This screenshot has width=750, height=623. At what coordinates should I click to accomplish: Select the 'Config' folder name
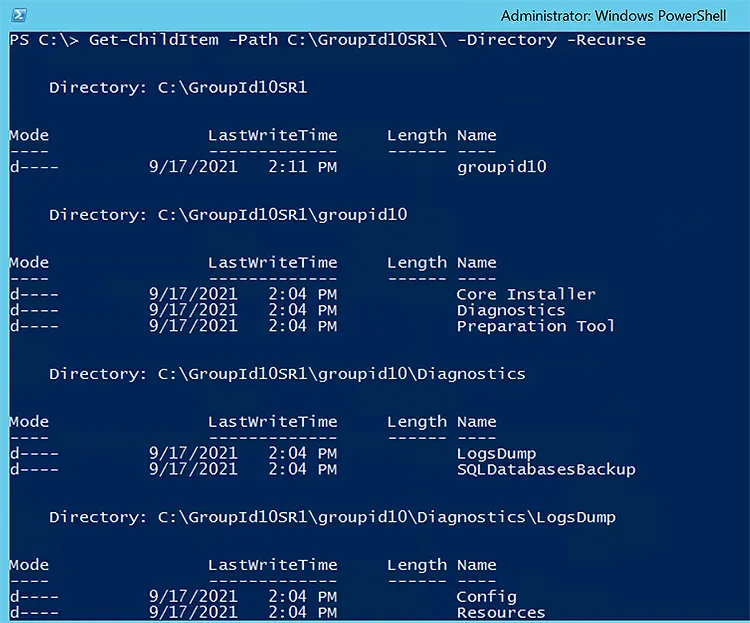(x=486, y=597)
